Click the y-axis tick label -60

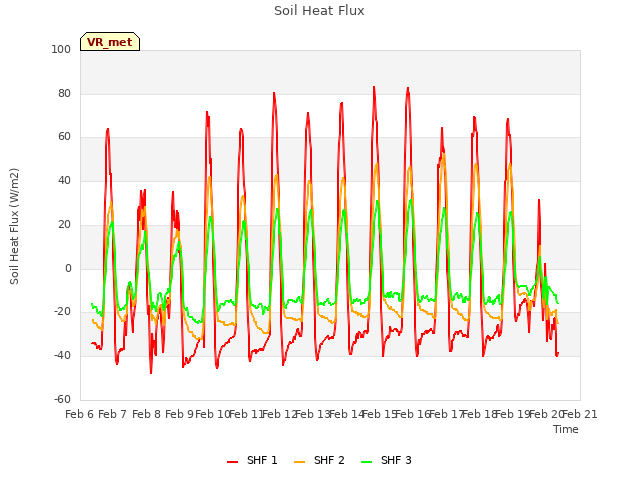pos(62,399)
